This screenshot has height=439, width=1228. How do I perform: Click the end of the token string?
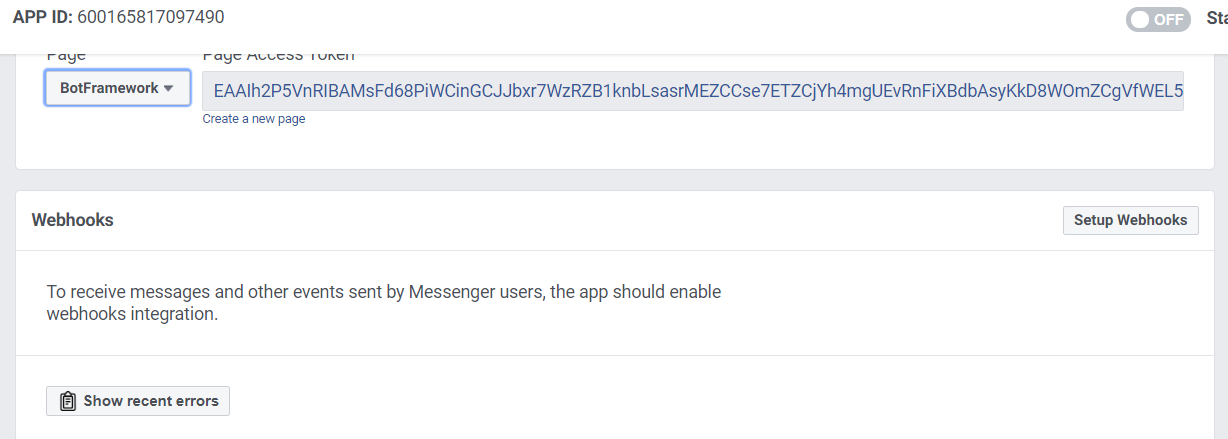[x=1176, y=90]
